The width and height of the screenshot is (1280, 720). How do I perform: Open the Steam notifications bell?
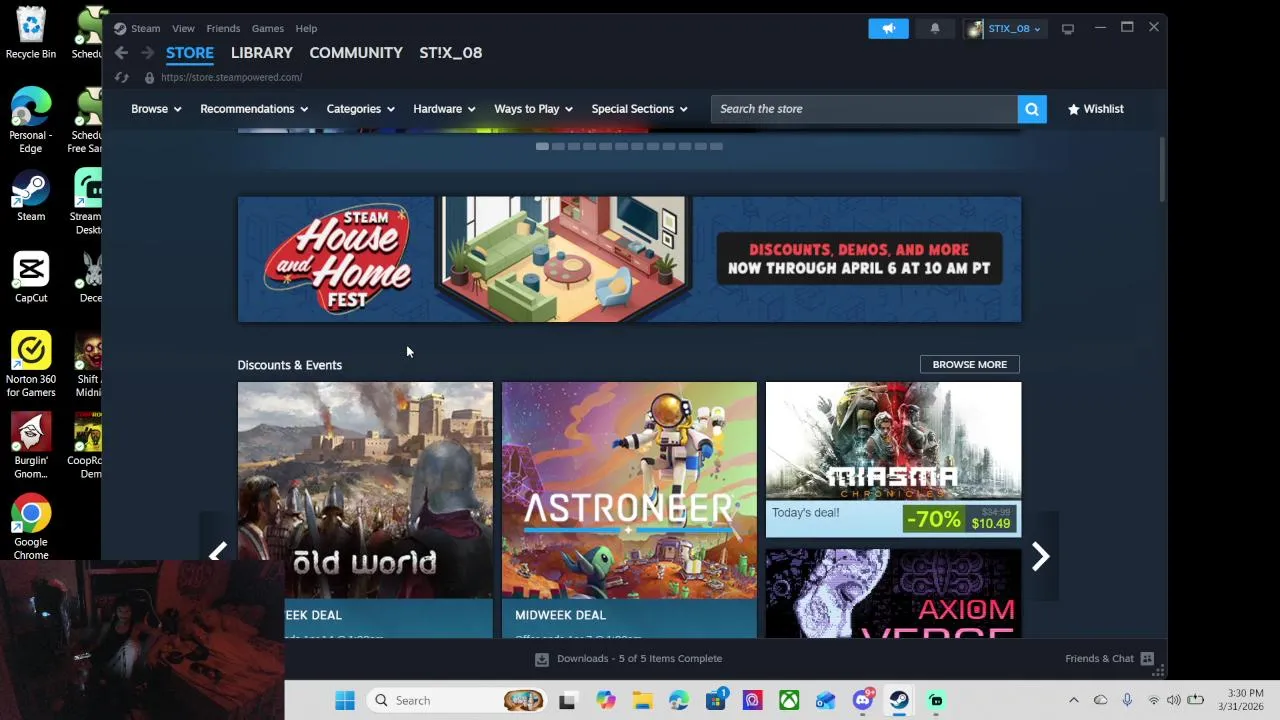pyautogui.click(x=935, y=28)
